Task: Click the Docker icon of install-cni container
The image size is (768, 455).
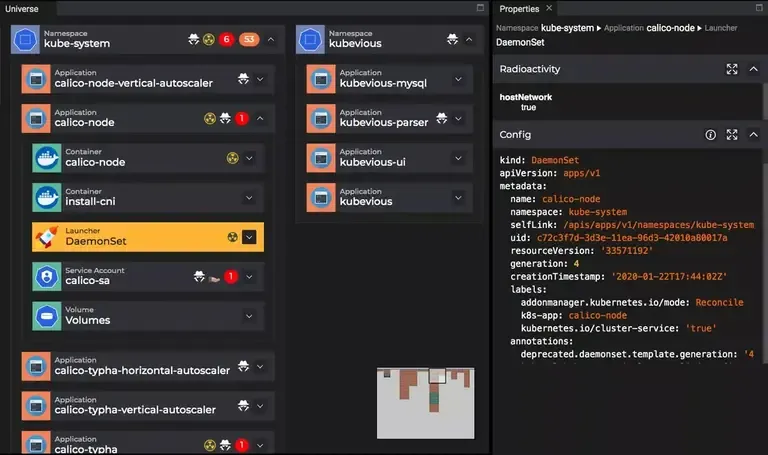Action: [x=47, y=198]
